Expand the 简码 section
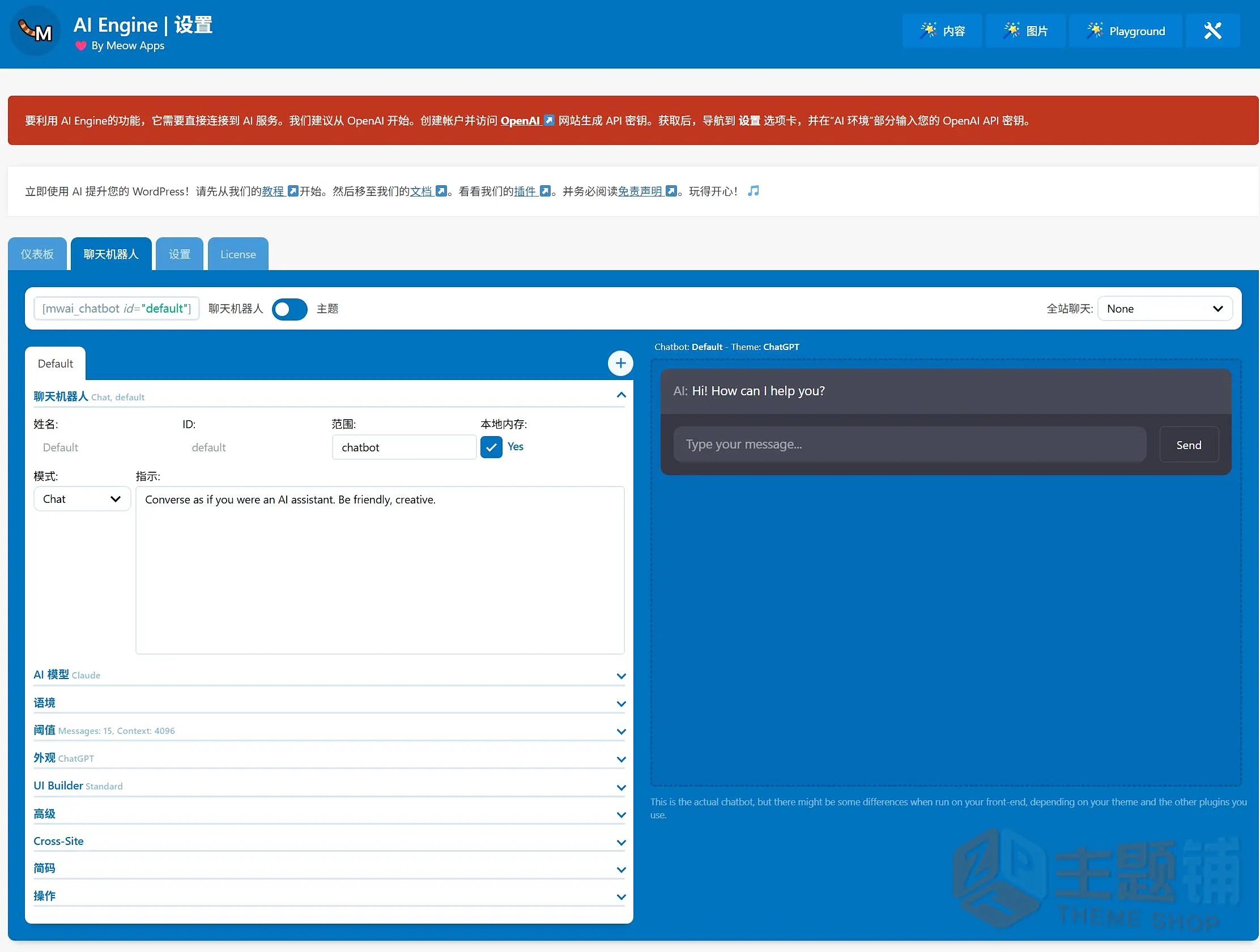This screenshot has width=1260, height=952. 329,868
